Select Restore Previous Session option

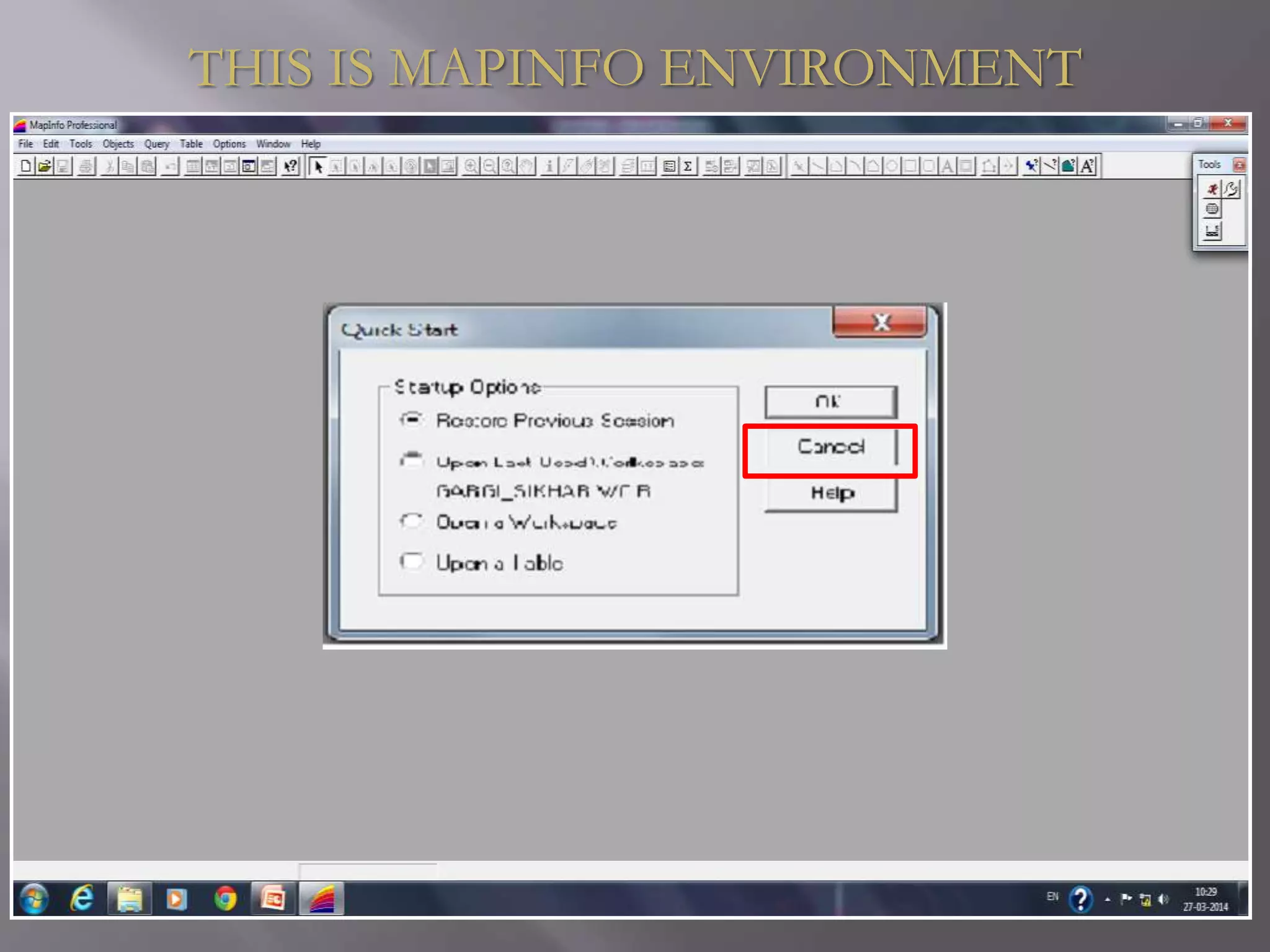537,420
